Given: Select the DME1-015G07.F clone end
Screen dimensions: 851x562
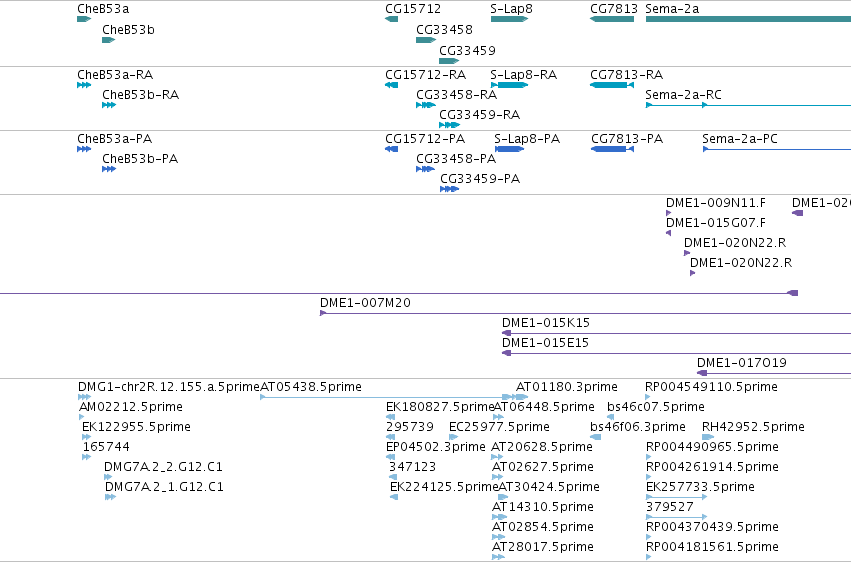Looking at the screenshot, I should 669,233.
